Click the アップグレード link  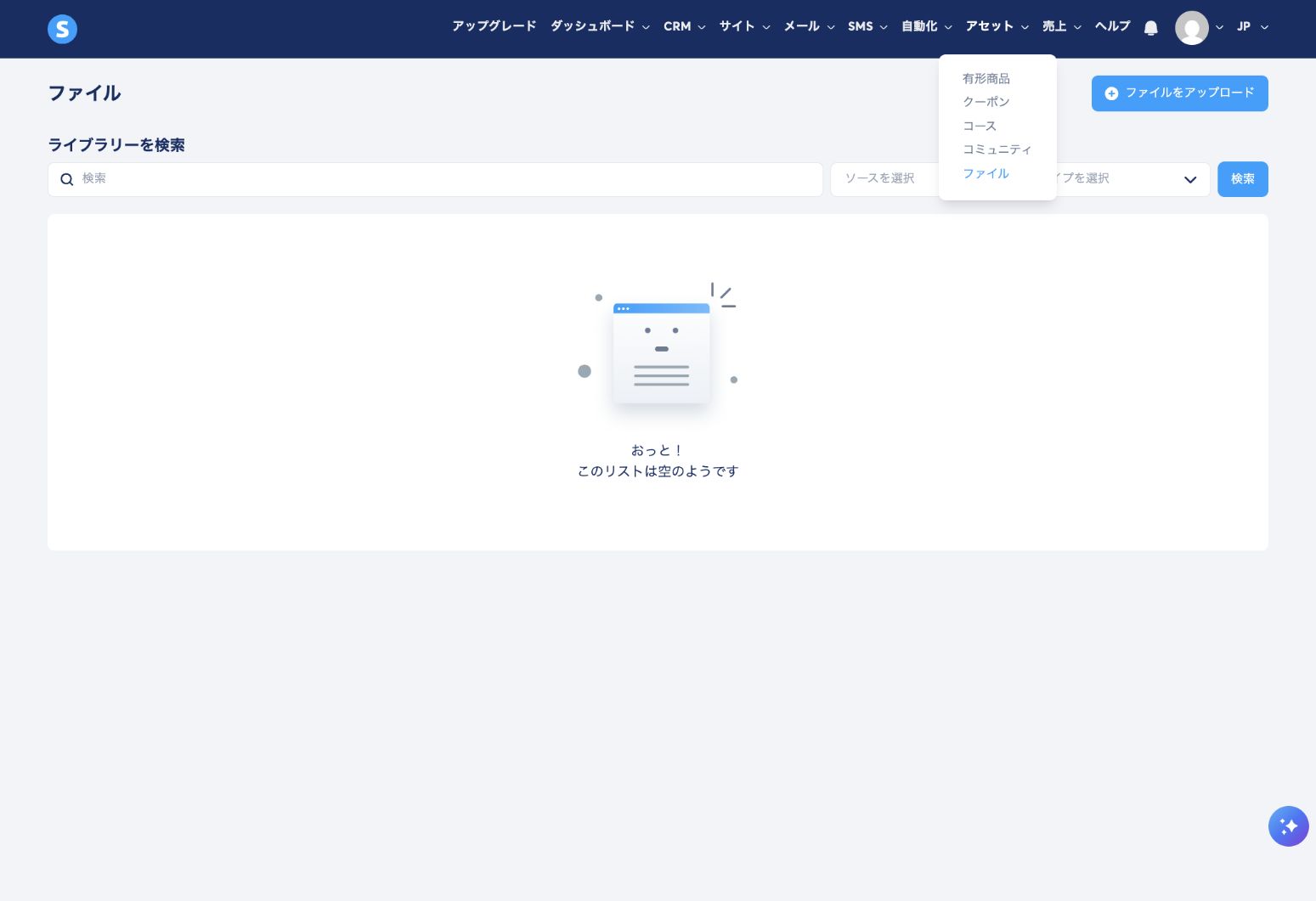[x=494, y=26]
